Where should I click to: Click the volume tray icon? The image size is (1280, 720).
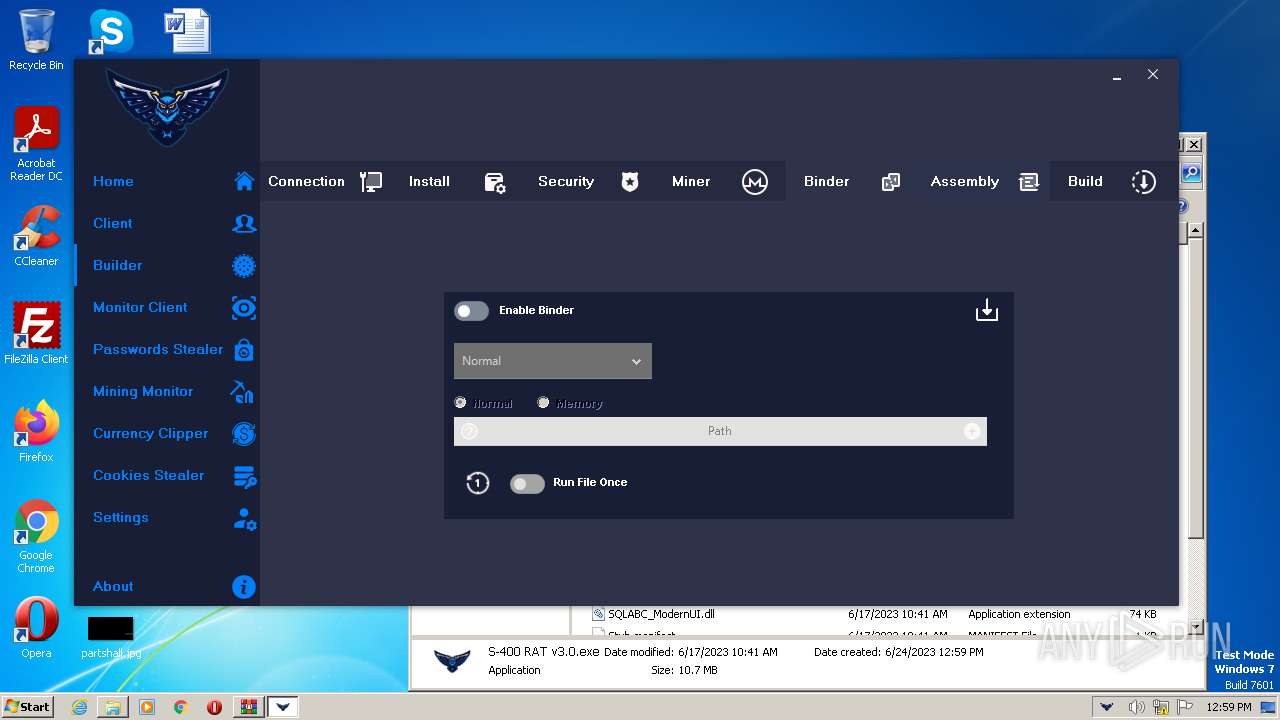pyautogui.click(x=1136, y=707)
